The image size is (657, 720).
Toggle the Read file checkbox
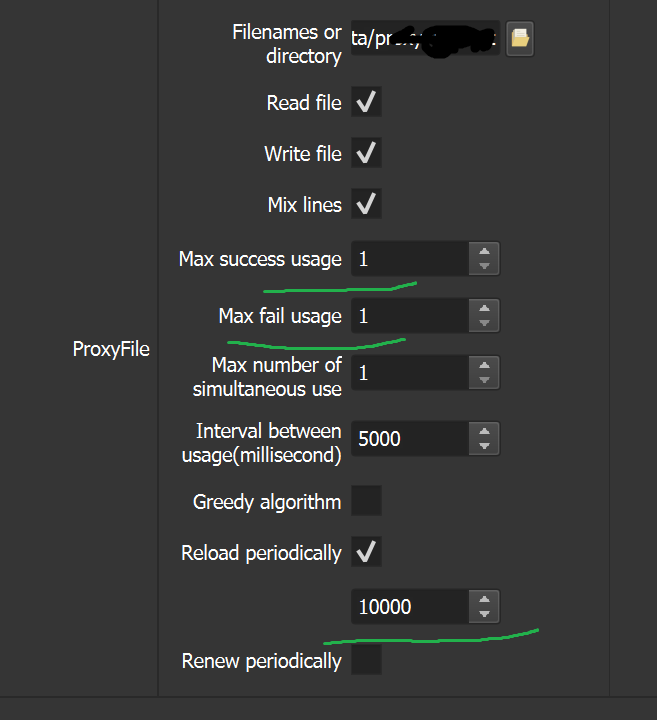(x=366, y=102)
